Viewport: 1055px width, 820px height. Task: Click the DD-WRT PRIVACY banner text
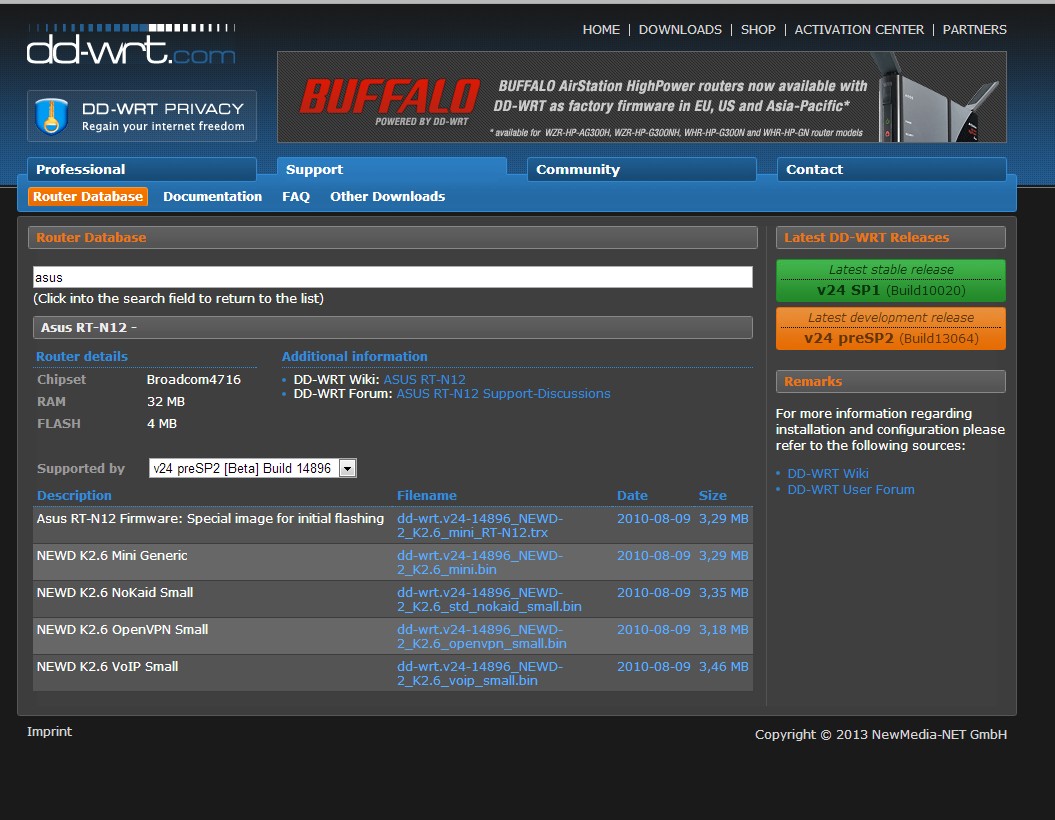(163, 109)
